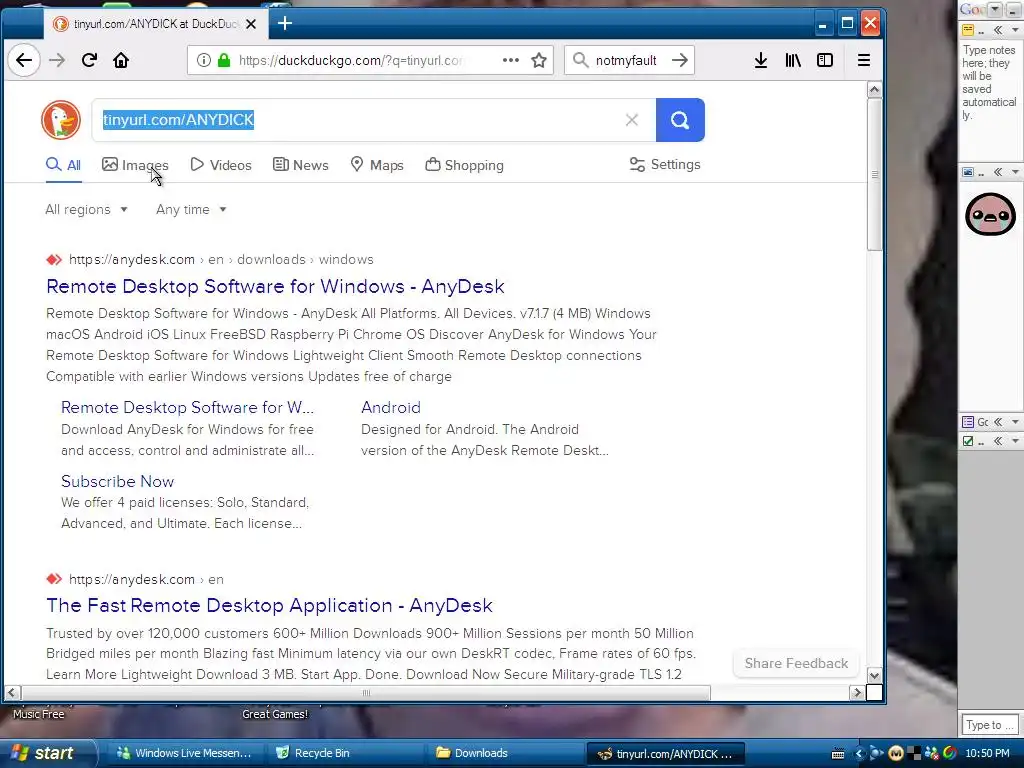Image resolution: width=1024 pixels, height=768 pixels.
Task: Open the Firefox hamburger menu
Action: (863, 61)
